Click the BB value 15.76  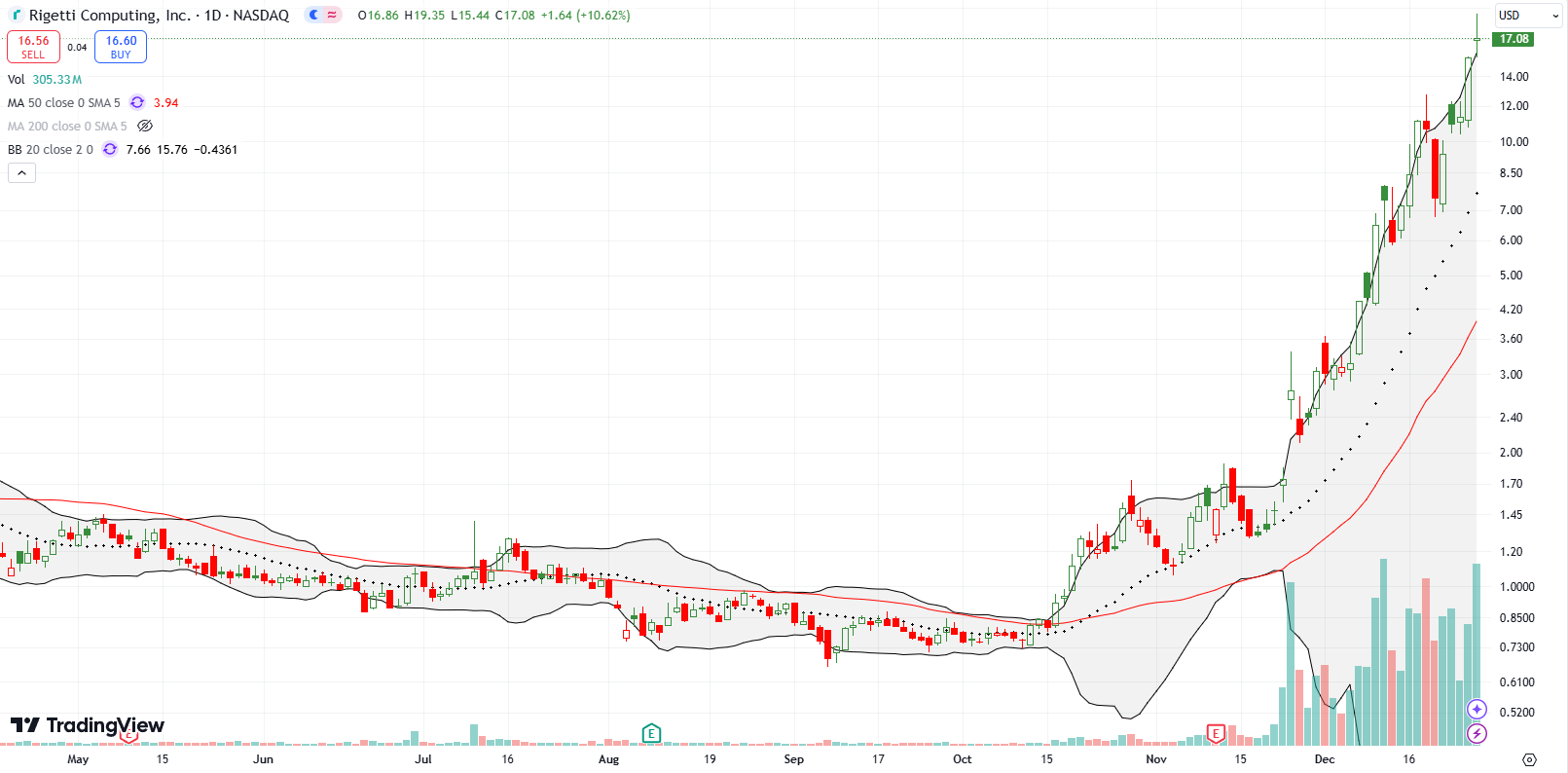coord(172,149)
